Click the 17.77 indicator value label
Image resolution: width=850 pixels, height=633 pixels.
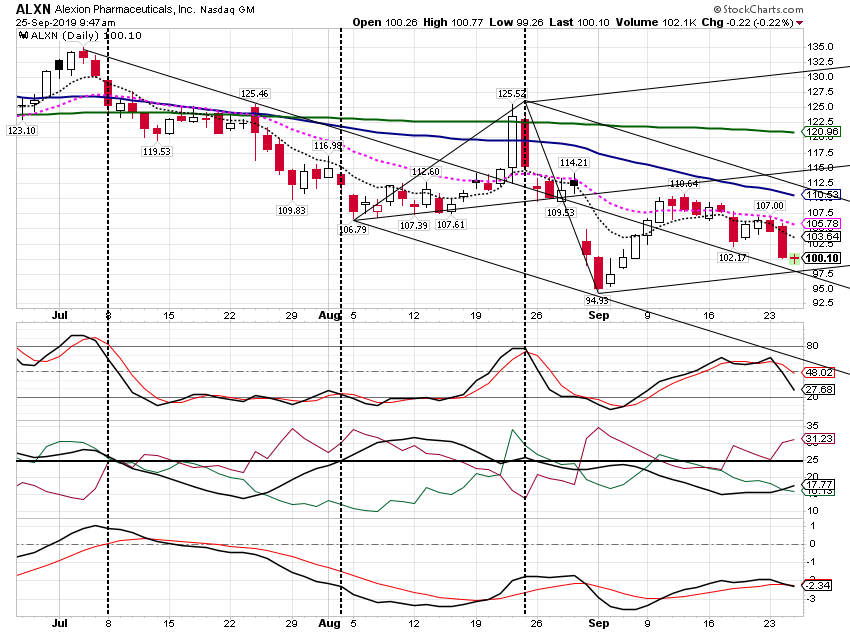pos(819,485)
